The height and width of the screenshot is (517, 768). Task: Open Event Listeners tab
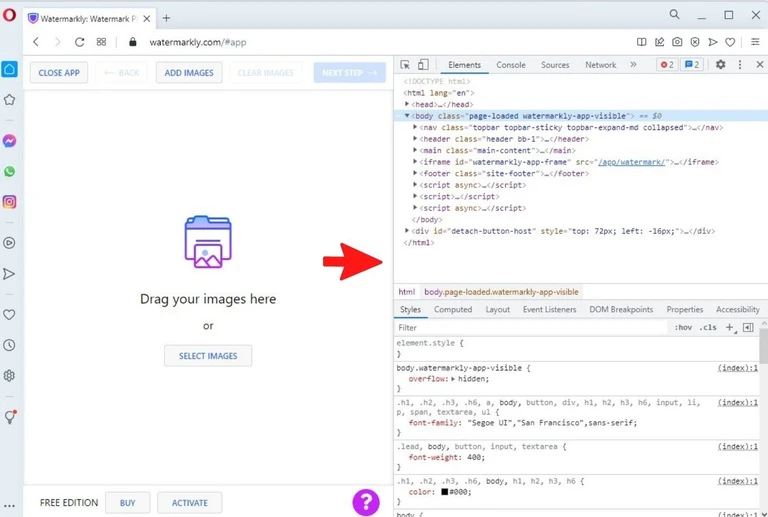[550, 309]
